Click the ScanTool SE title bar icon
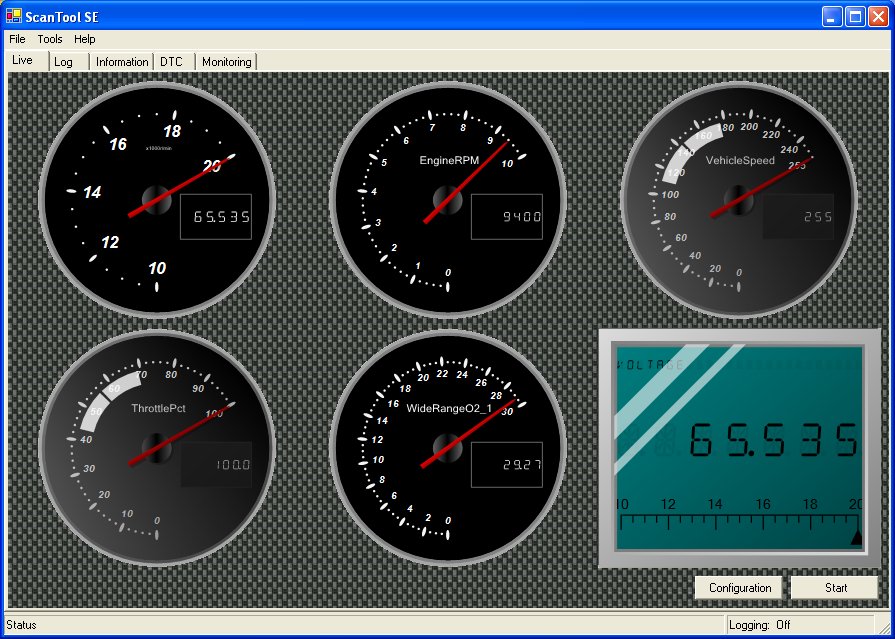 tap(13, 16)
